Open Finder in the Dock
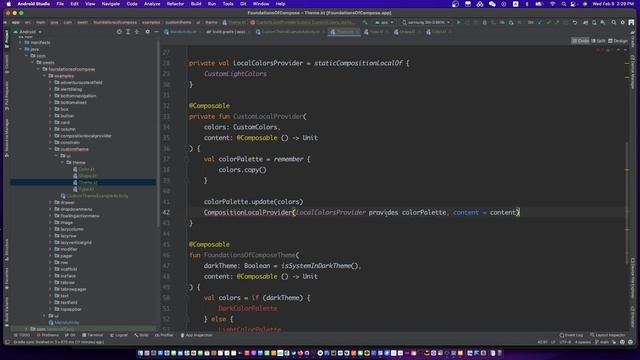The image size is (640, 360). (140, 353)
